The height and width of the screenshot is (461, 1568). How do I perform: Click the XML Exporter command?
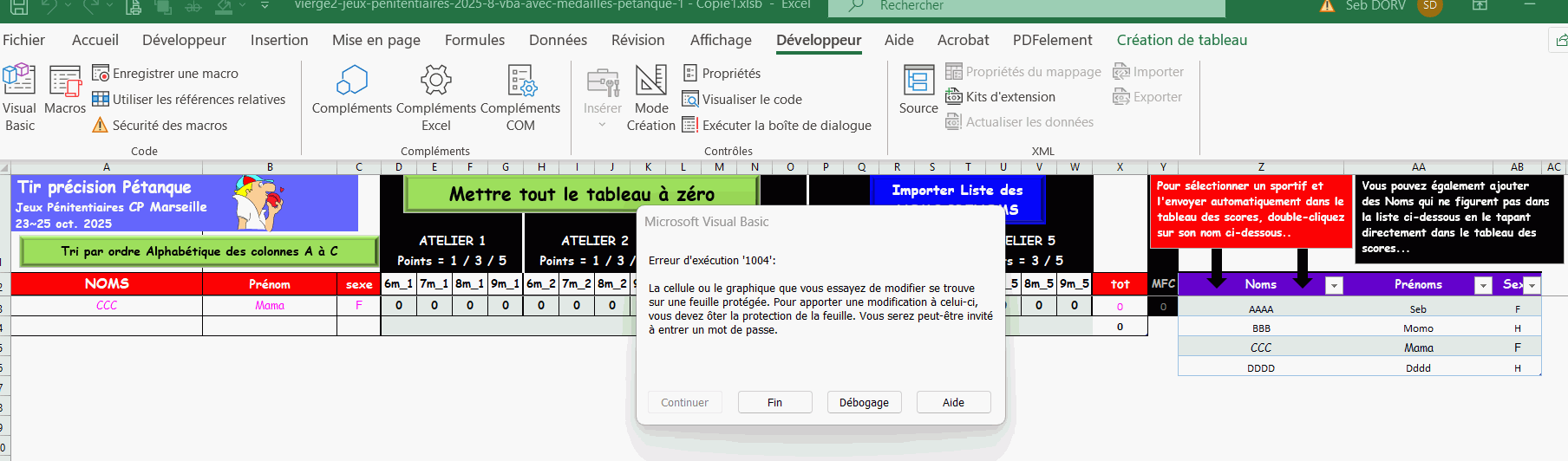coord(1147,97)
